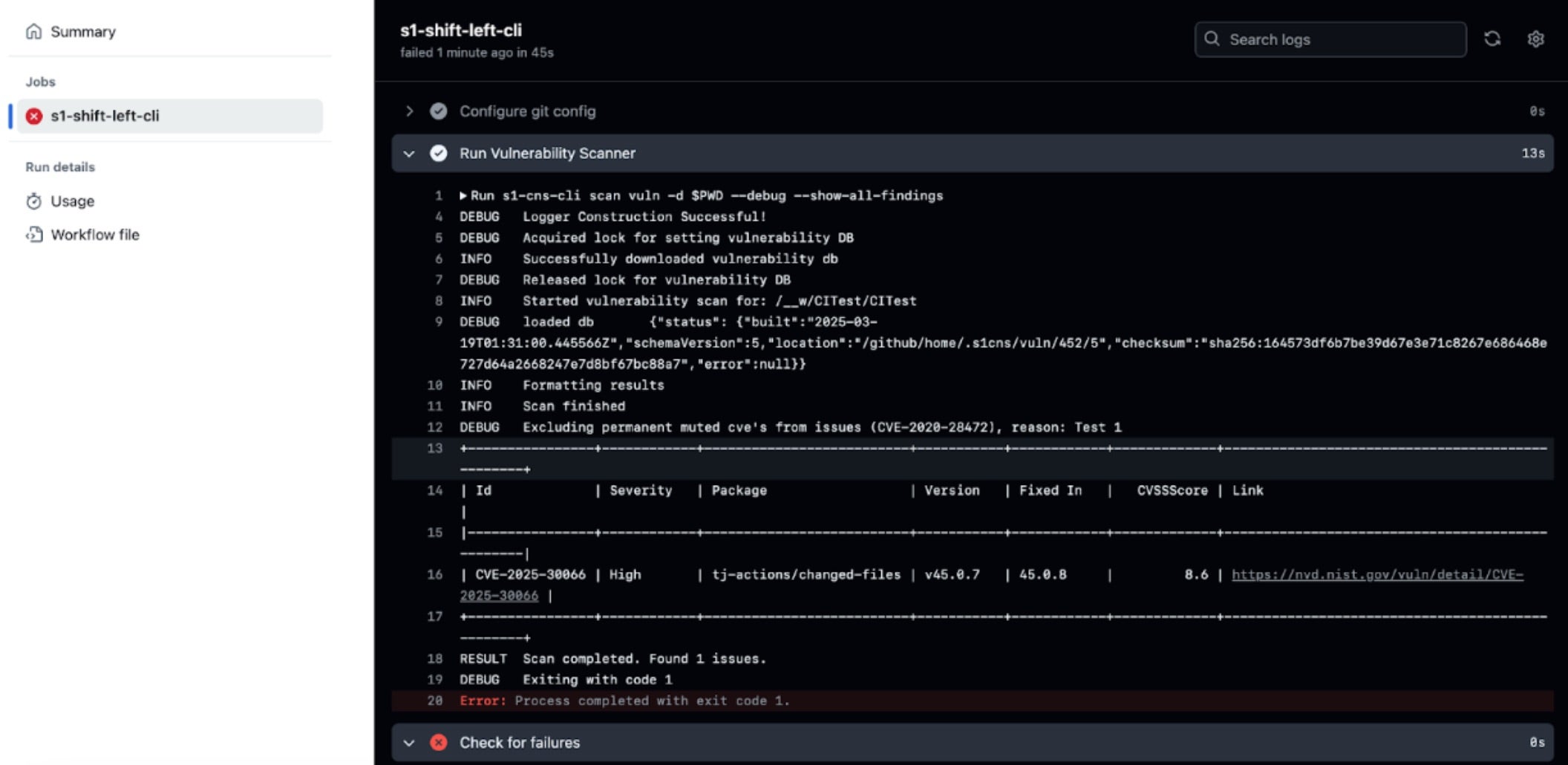This screenshot has width=1568, height=765.
Task: Click the checkmark icon on Run Vulnerability Scanner
Action: [439, 153]
